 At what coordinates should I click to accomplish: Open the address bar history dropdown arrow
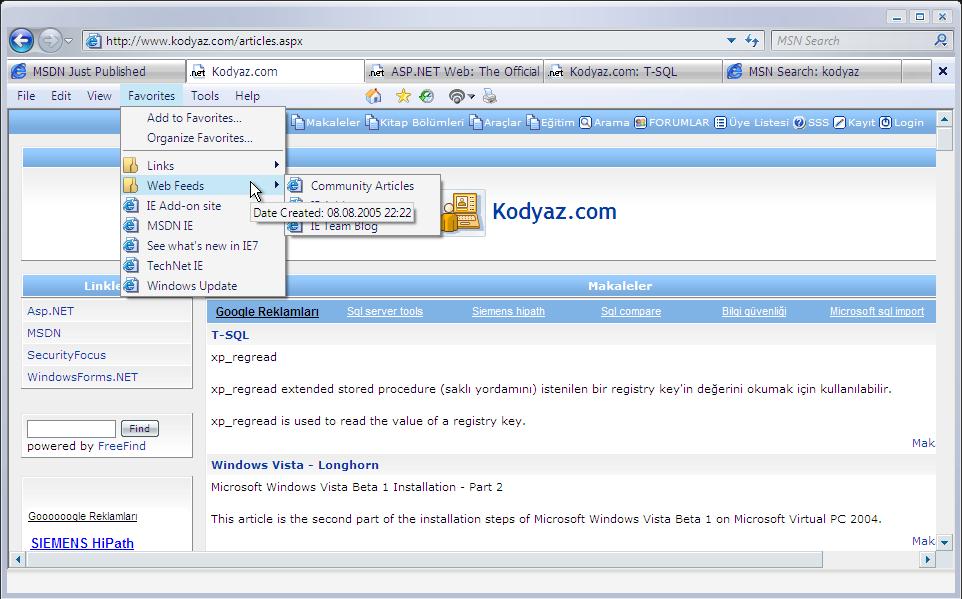[731, 41]
